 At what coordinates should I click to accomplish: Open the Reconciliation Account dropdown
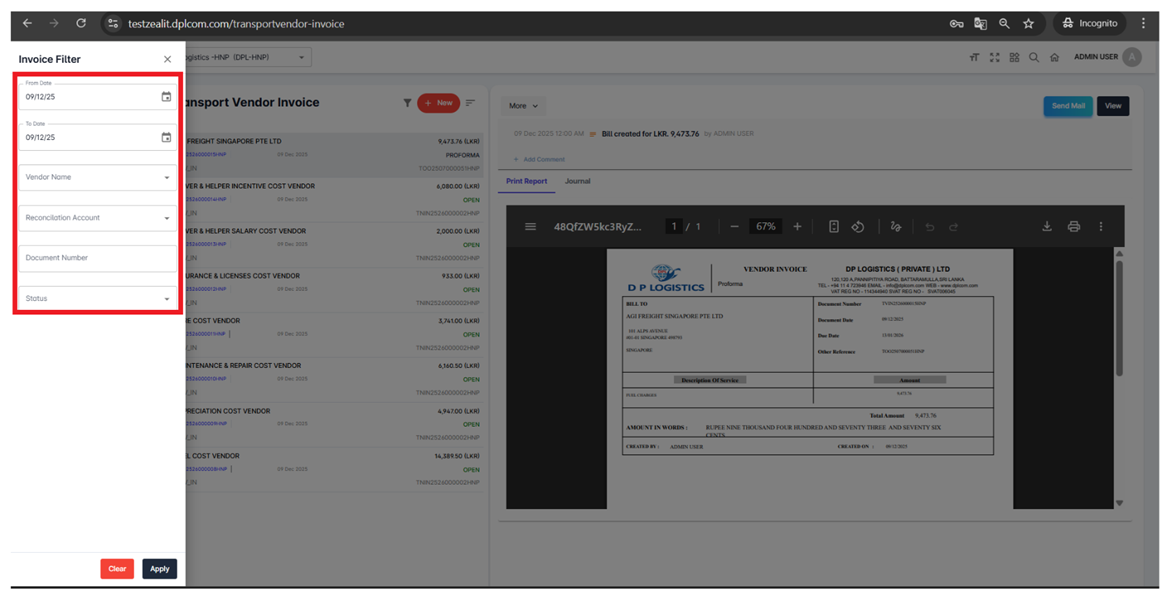166,218
